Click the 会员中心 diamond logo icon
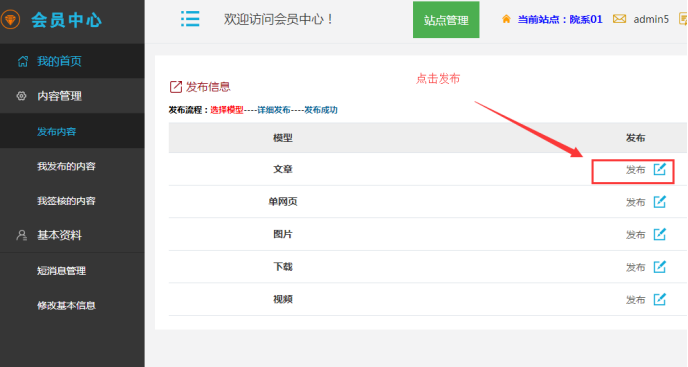This screenshot has height=367, width=688. 10,20
